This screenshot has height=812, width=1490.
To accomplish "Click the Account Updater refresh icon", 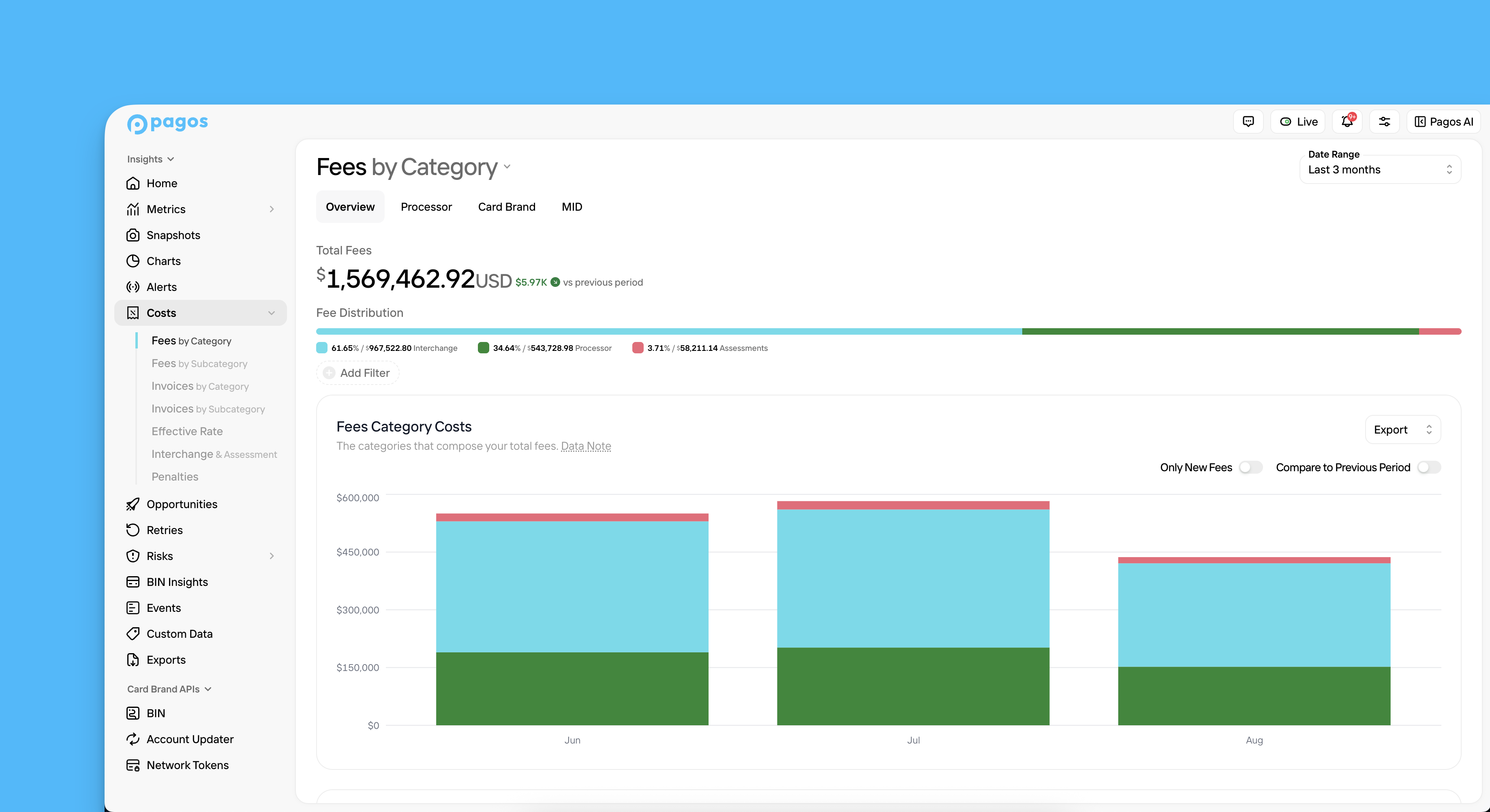I will coord(133,739).
